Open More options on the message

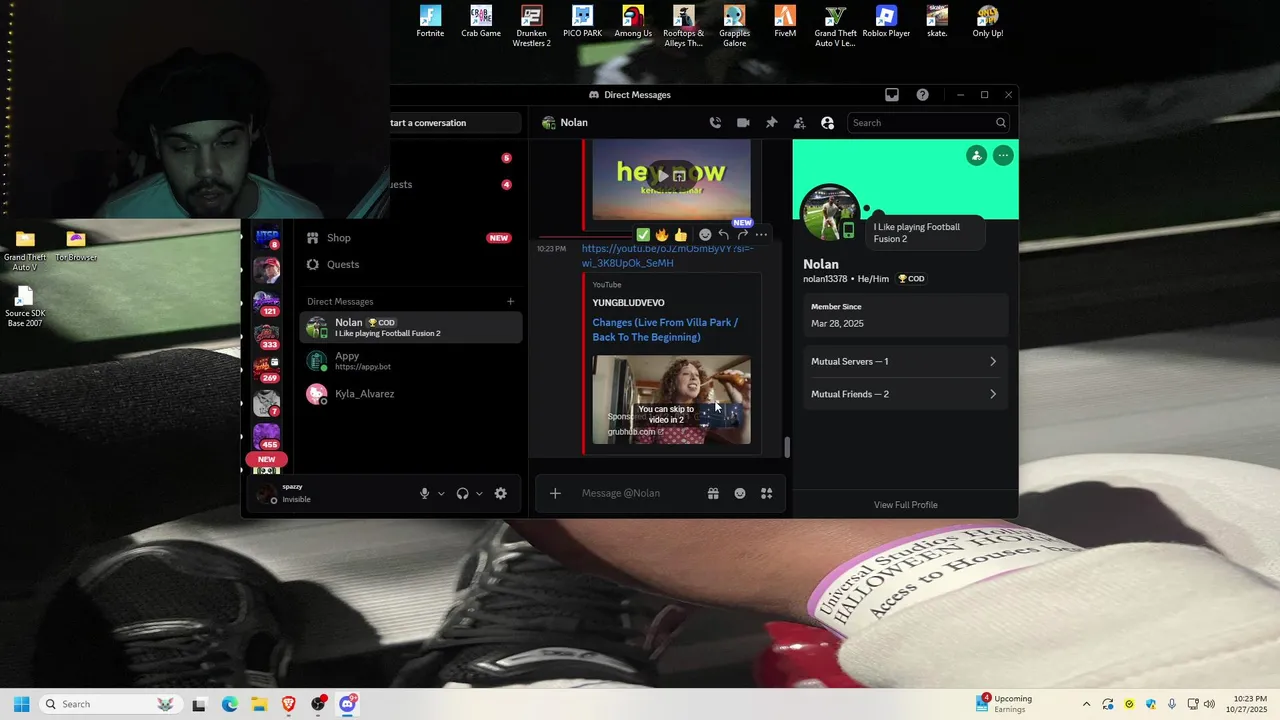762,235
